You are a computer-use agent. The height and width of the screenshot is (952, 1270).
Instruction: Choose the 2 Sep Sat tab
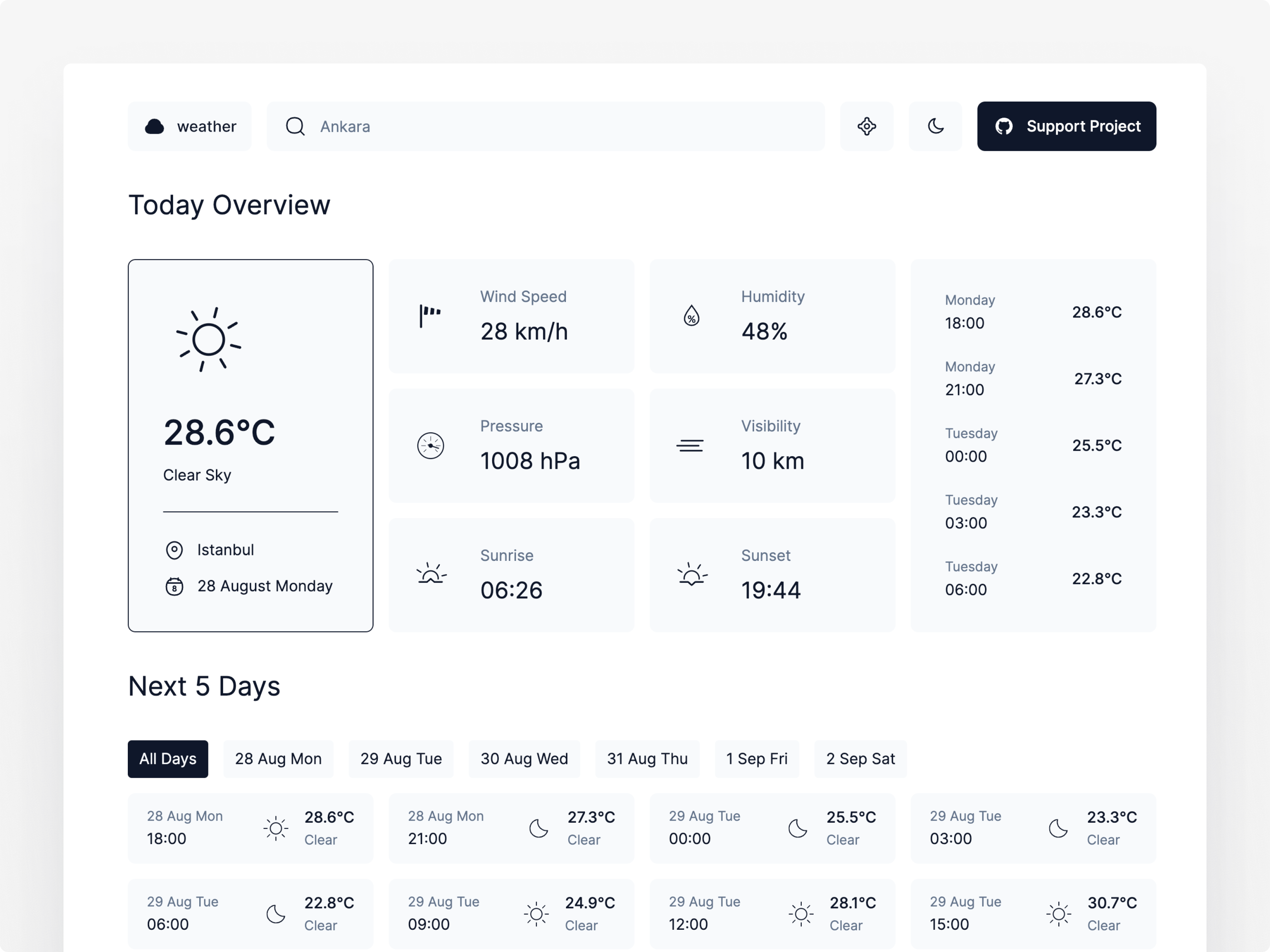pos(860,758)
